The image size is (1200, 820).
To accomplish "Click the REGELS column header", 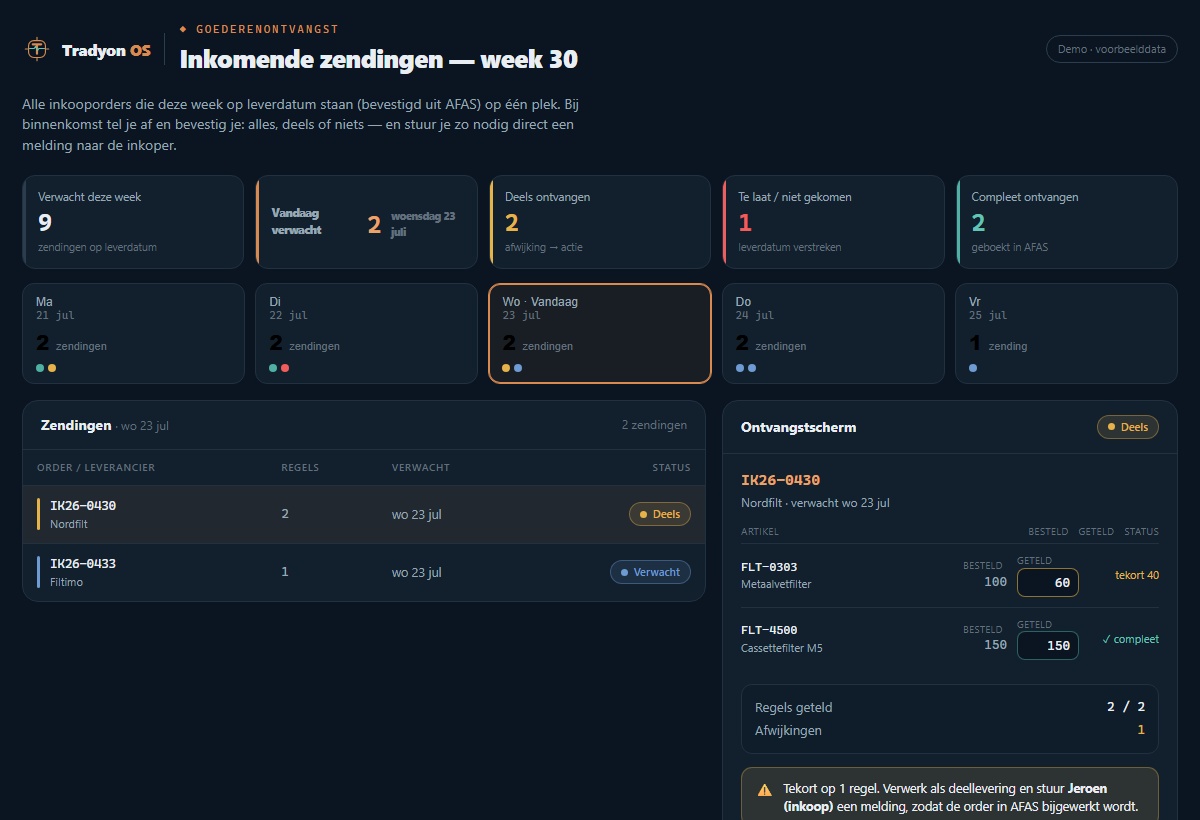I will [x=300, y=468].
